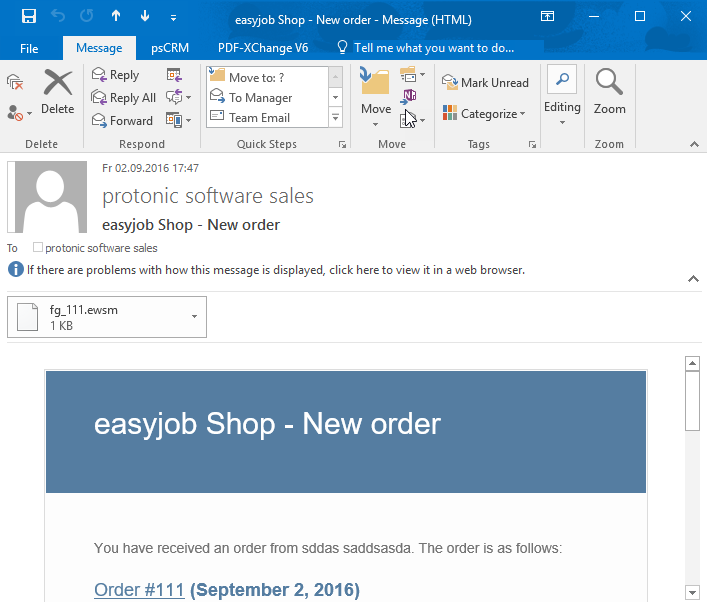Click the view in web browser info bar
707x609 pixels.
(275, 270)
